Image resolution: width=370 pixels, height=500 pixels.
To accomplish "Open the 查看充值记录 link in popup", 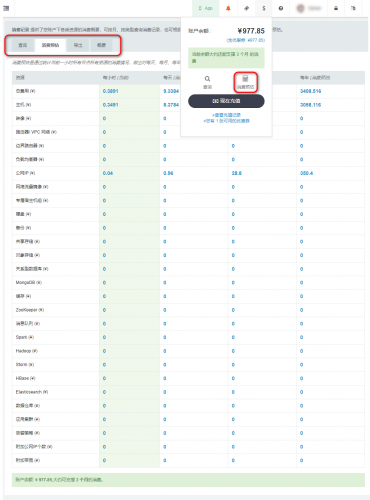I will tap(226, 115).
